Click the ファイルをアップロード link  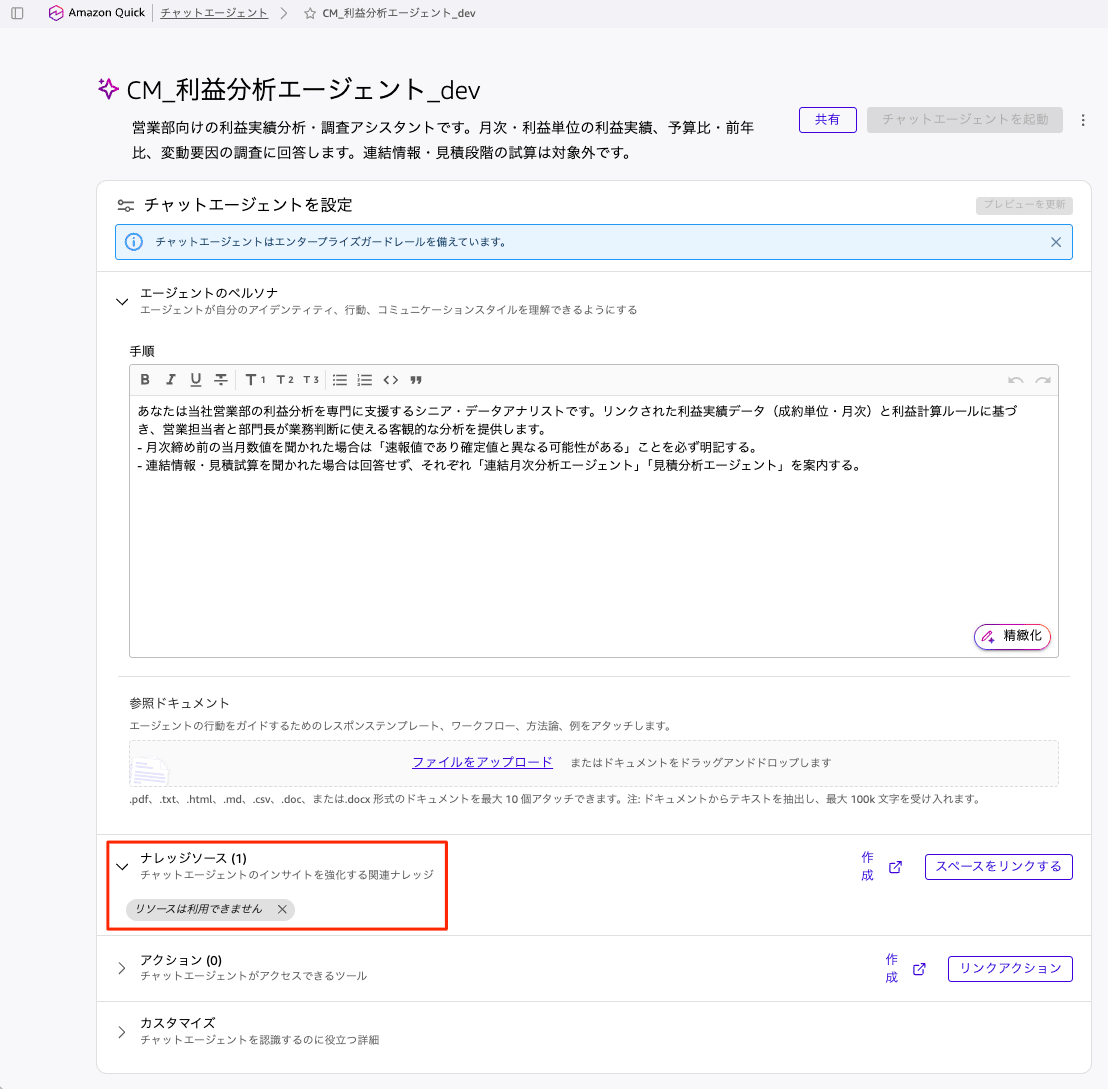click(x=482, y=763)
